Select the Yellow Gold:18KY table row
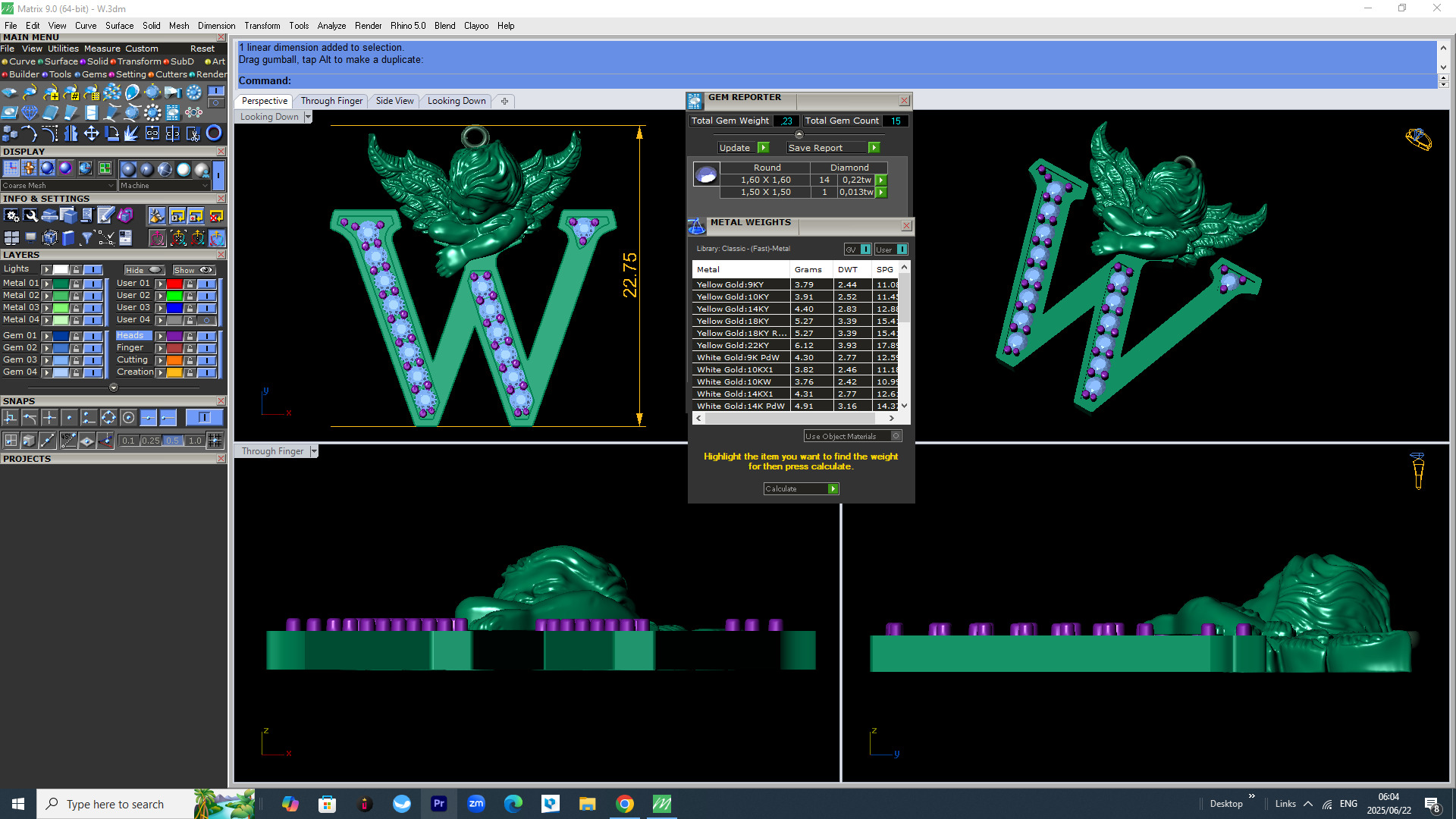This screenshot has width=1456, height=819. 733,321
